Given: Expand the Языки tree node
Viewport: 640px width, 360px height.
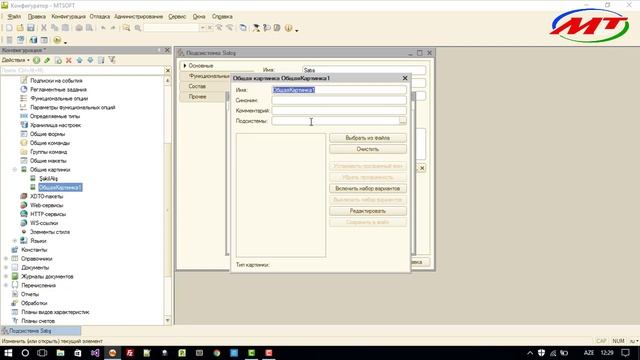Looking at the screenshot, I should (15, 241).
